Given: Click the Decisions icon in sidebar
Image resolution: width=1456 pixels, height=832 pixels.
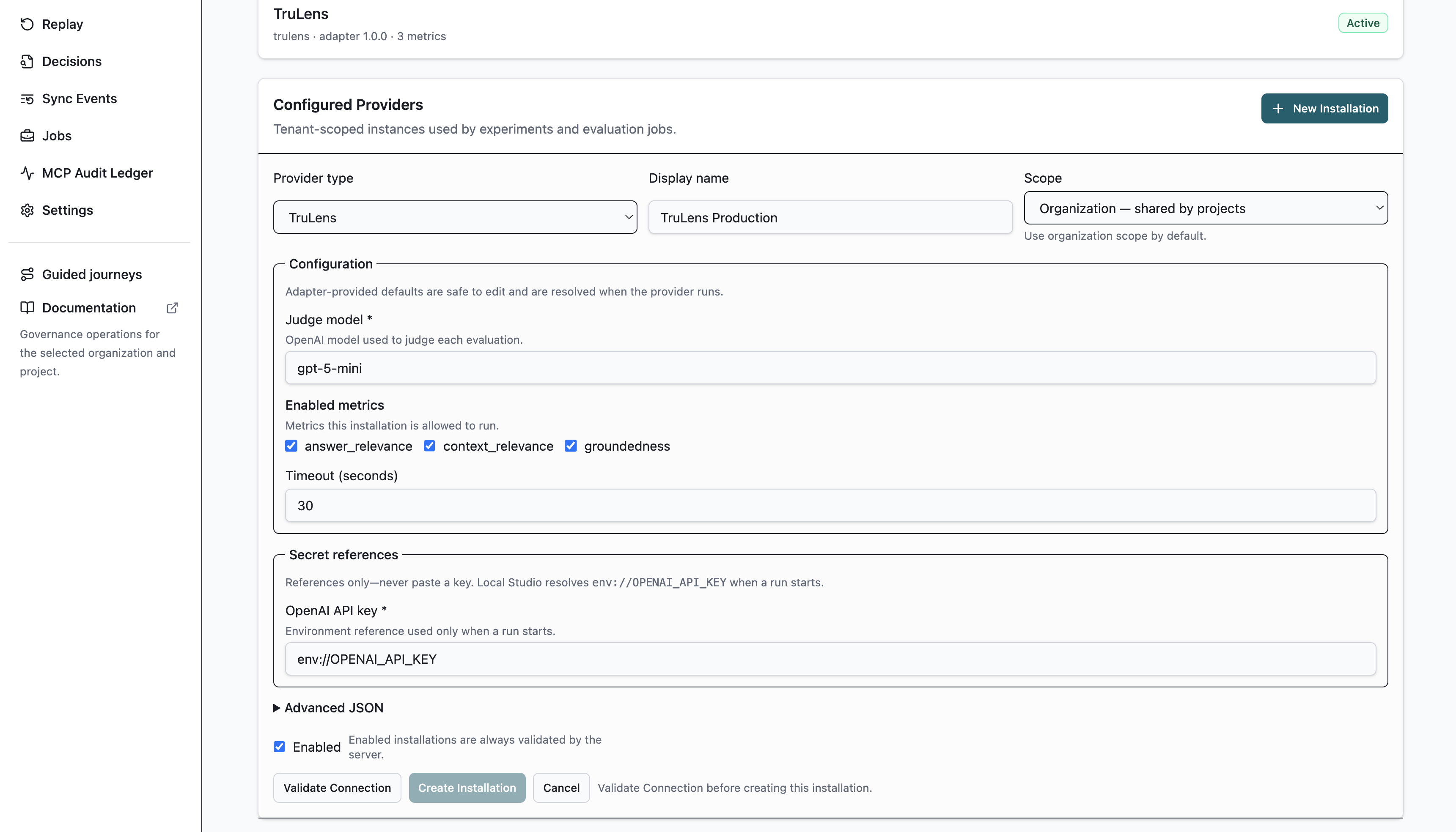Looking at the screenshot, I should [27, 61].
